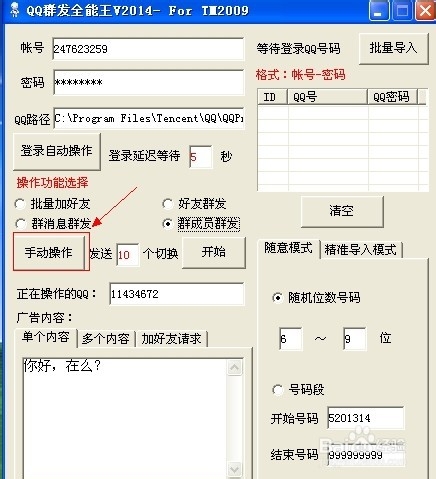Click the 帐号 input field

tap(148, 49)
